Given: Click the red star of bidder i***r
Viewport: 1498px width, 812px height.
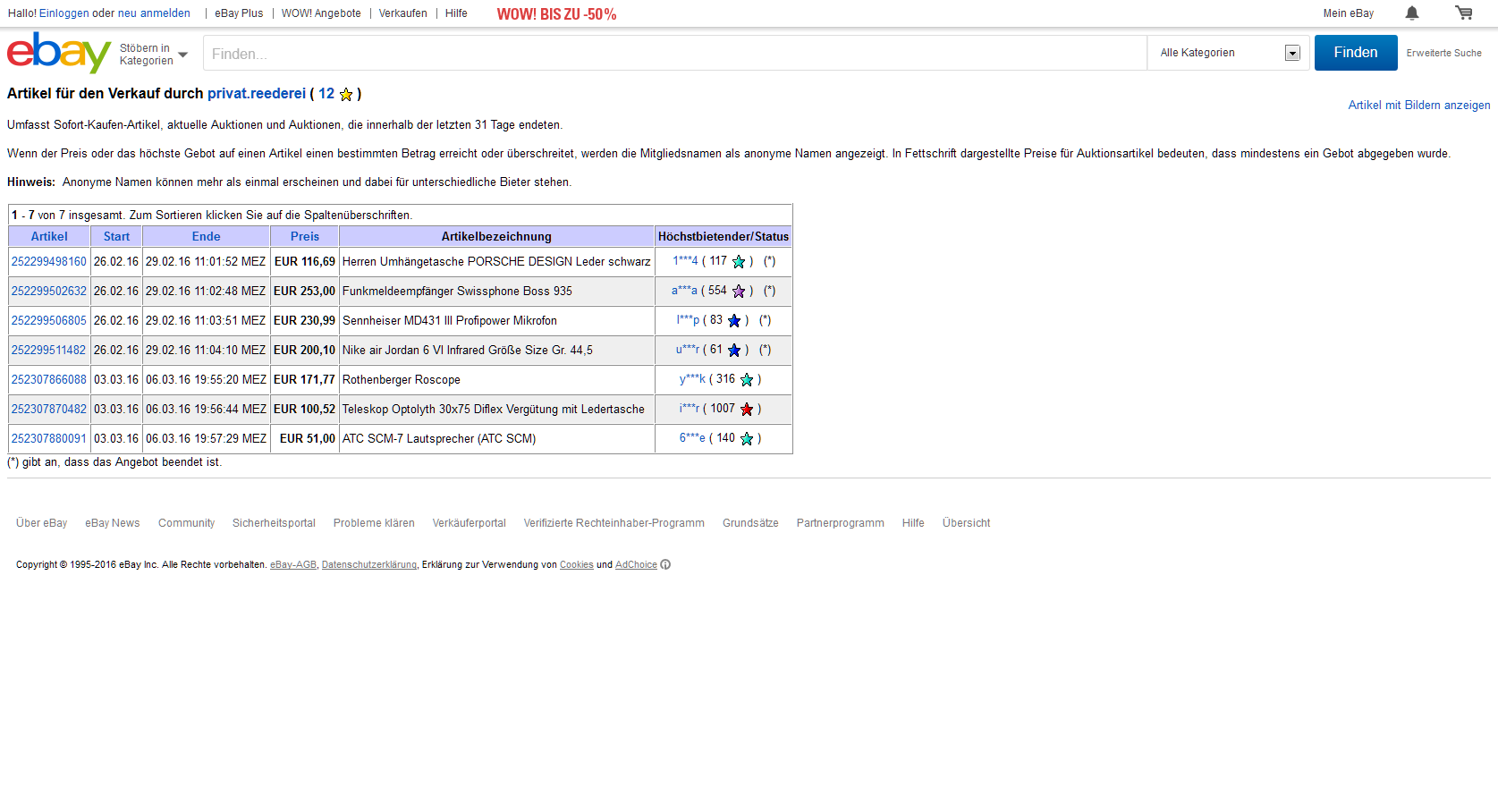Looking at the screenshot, I should pyautogui.click(x=747, y=410).
